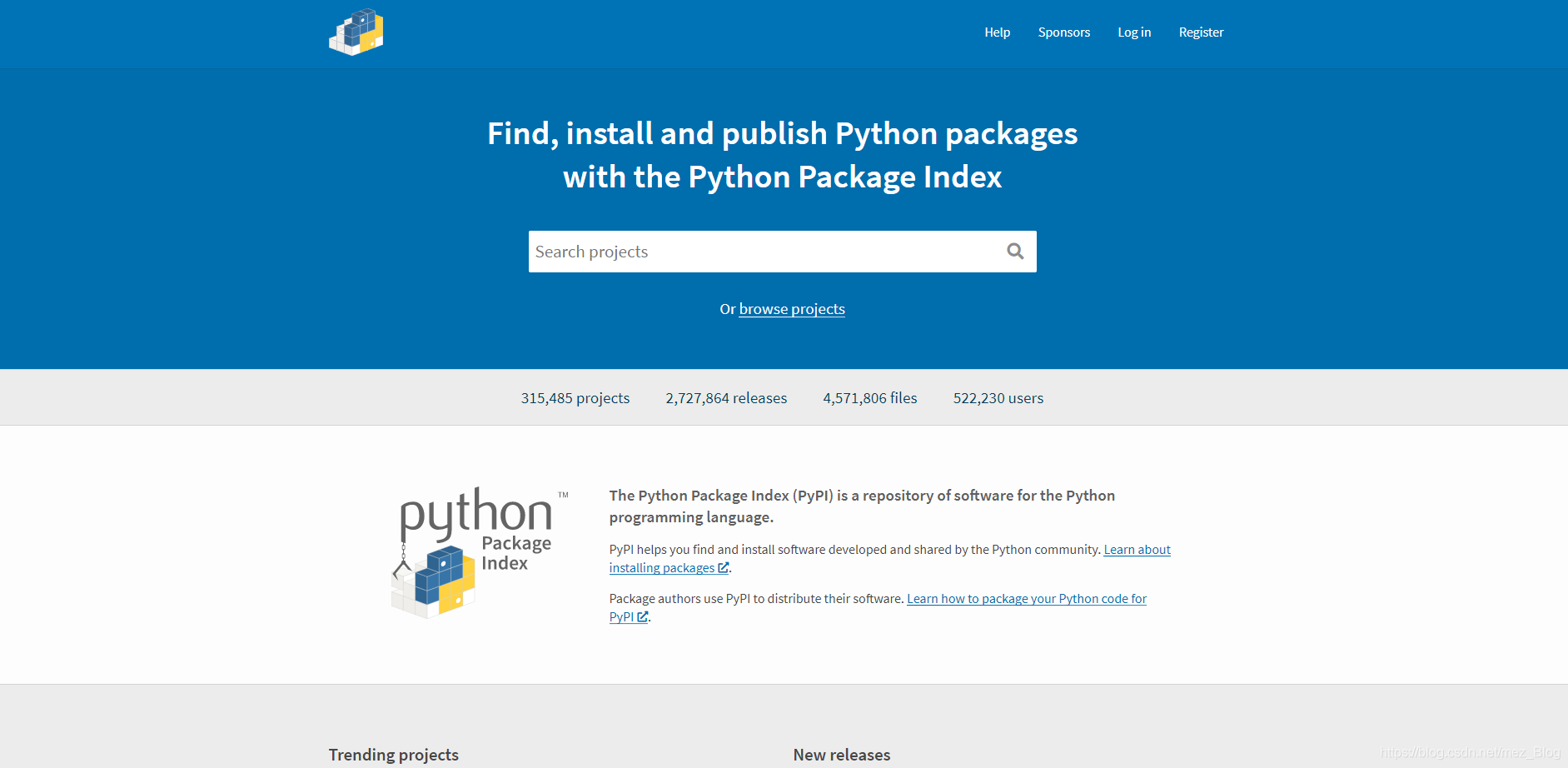The image size is (1568, 768).
Task: Click the Trending projects heading
Action: pyautogui.click(x=394, y=755)
